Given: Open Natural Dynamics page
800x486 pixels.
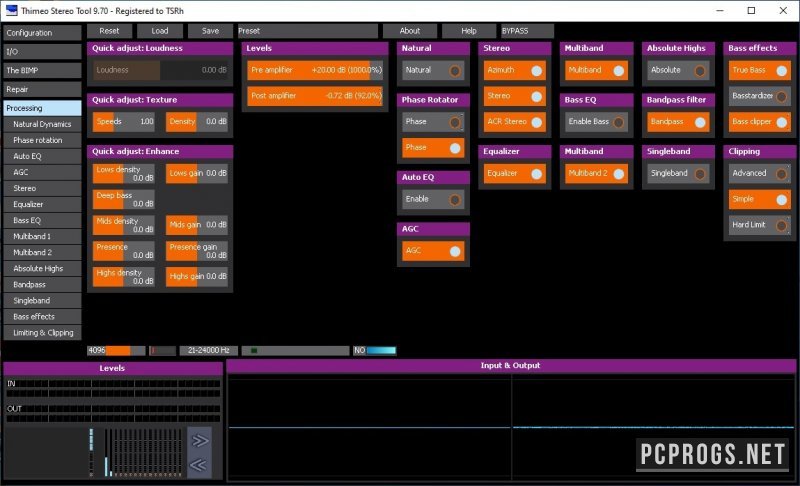Looking at the screenshot, I should click(x=42, y=124).
